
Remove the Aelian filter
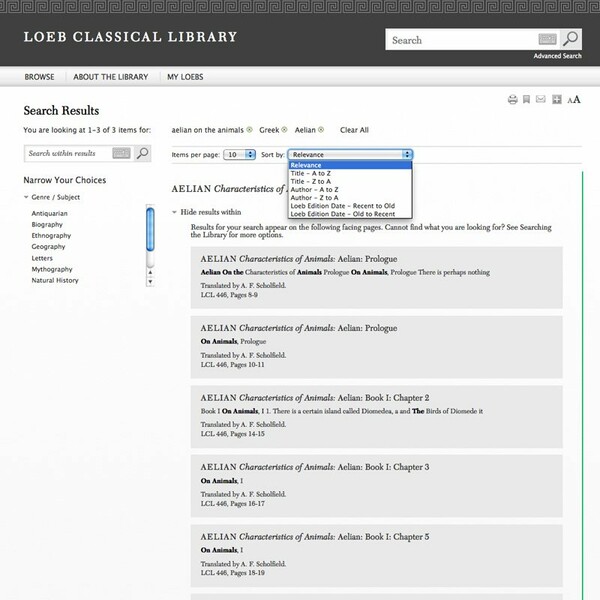(321, 130)
